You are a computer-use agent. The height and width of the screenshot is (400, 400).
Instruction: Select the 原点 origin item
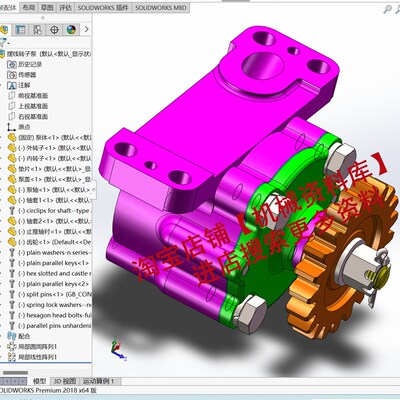[19, 127]
